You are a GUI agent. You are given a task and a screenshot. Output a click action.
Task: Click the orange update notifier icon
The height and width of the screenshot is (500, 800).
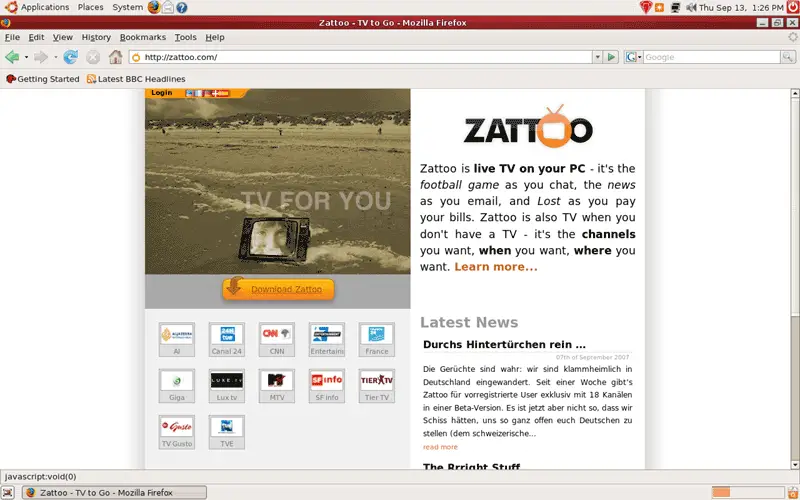[660, 8]
